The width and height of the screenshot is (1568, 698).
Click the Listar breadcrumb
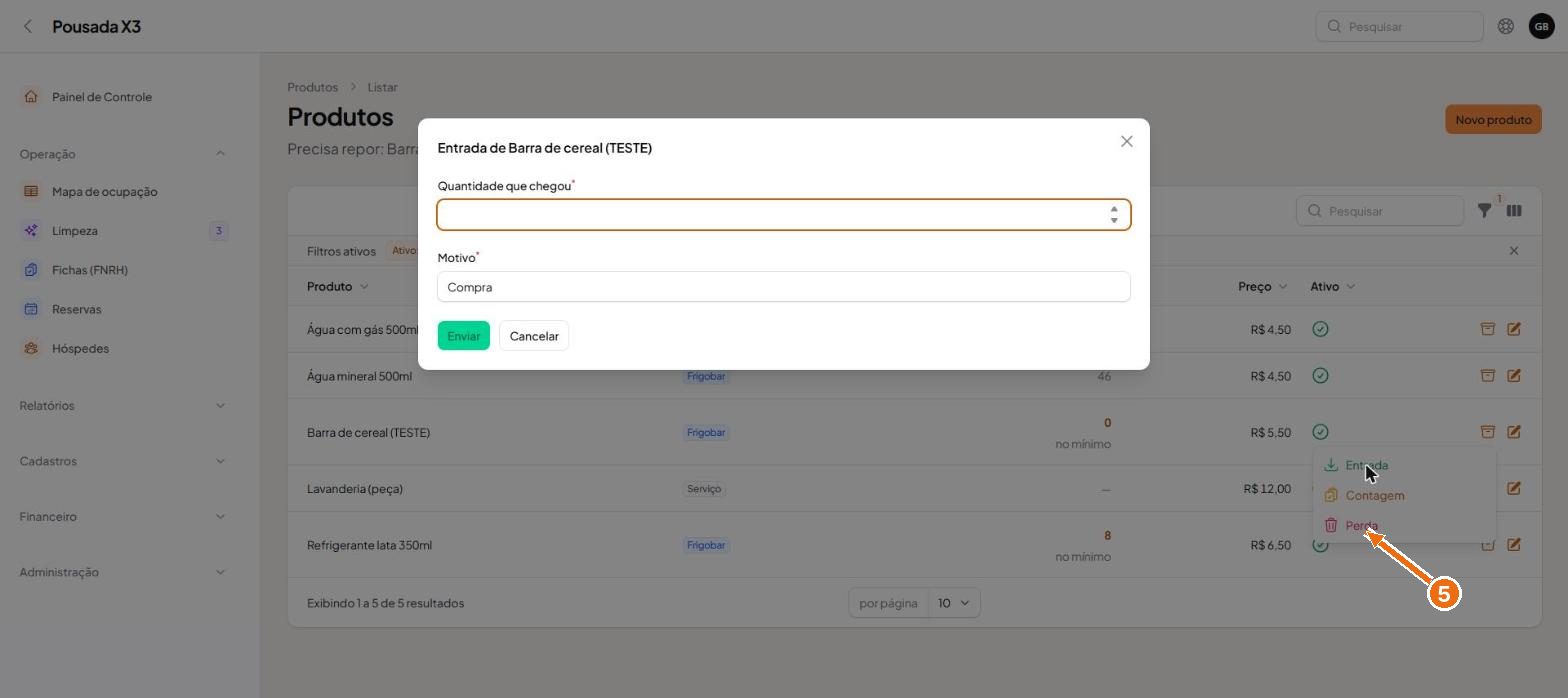tap(382, 87)
